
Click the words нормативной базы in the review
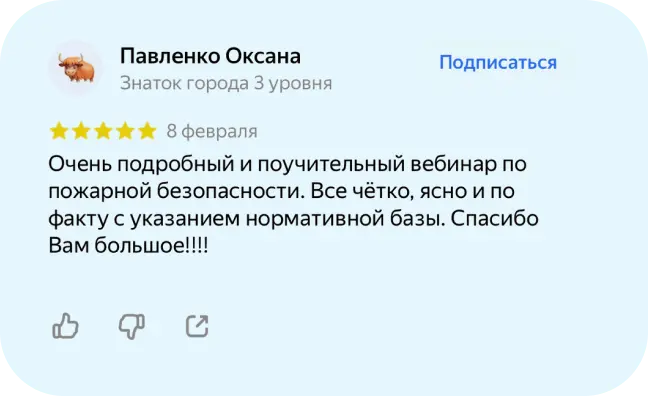pyautogui.click(x=346, y=219)
